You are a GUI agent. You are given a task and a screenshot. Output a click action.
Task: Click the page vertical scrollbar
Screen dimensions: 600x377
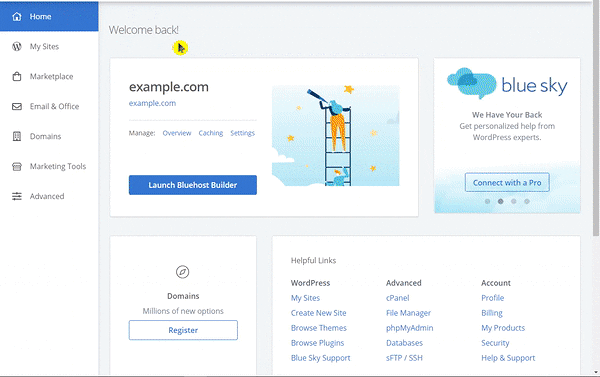click(x=597, y=119)
